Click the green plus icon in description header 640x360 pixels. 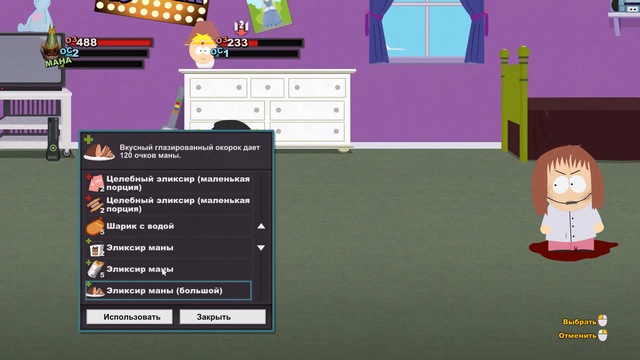tap(89, 139)
